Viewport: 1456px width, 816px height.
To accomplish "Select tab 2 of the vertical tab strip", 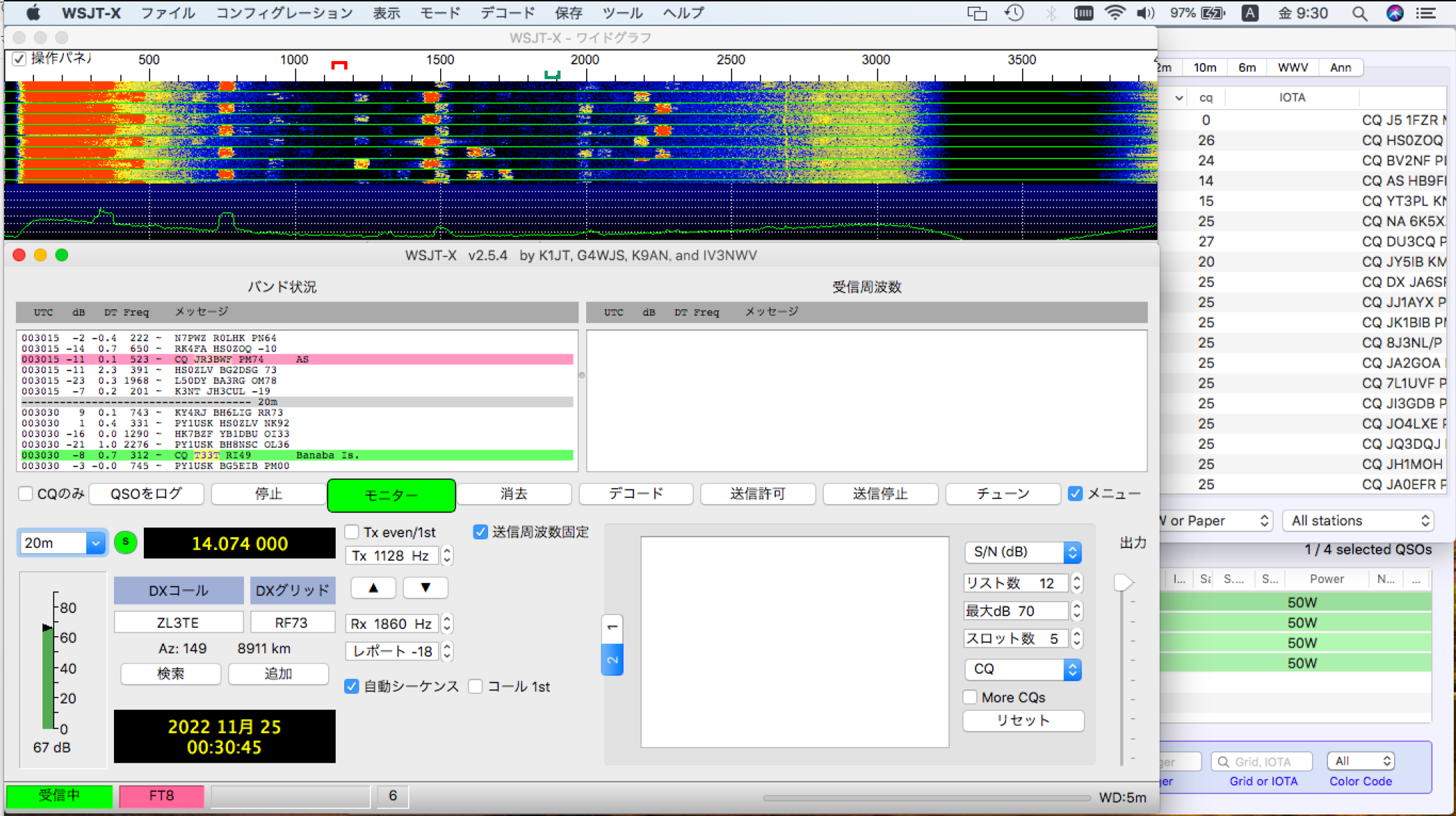I will 612,660.
